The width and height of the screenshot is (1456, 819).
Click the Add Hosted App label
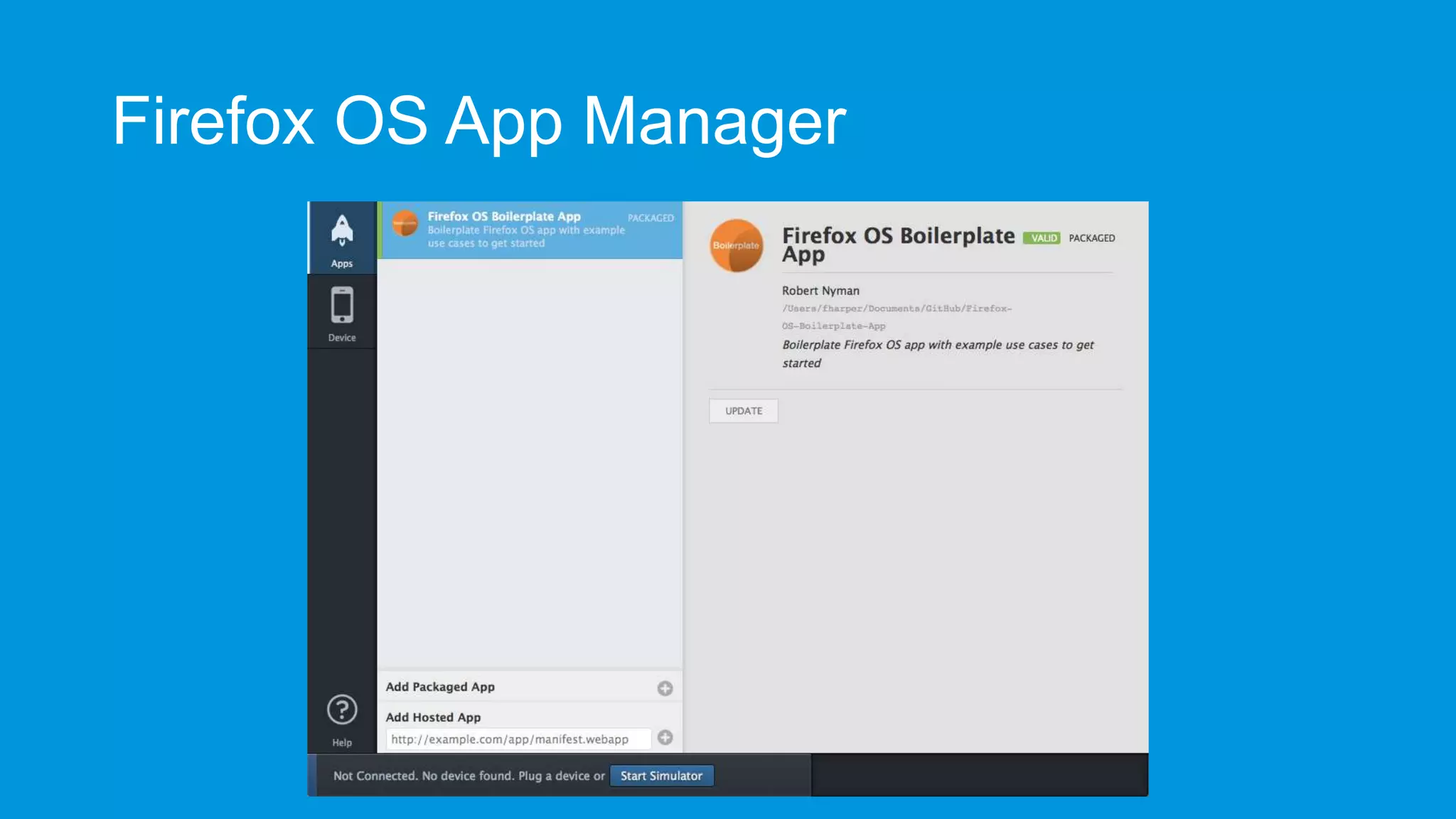pyautogui.click(x=433, y=717)
